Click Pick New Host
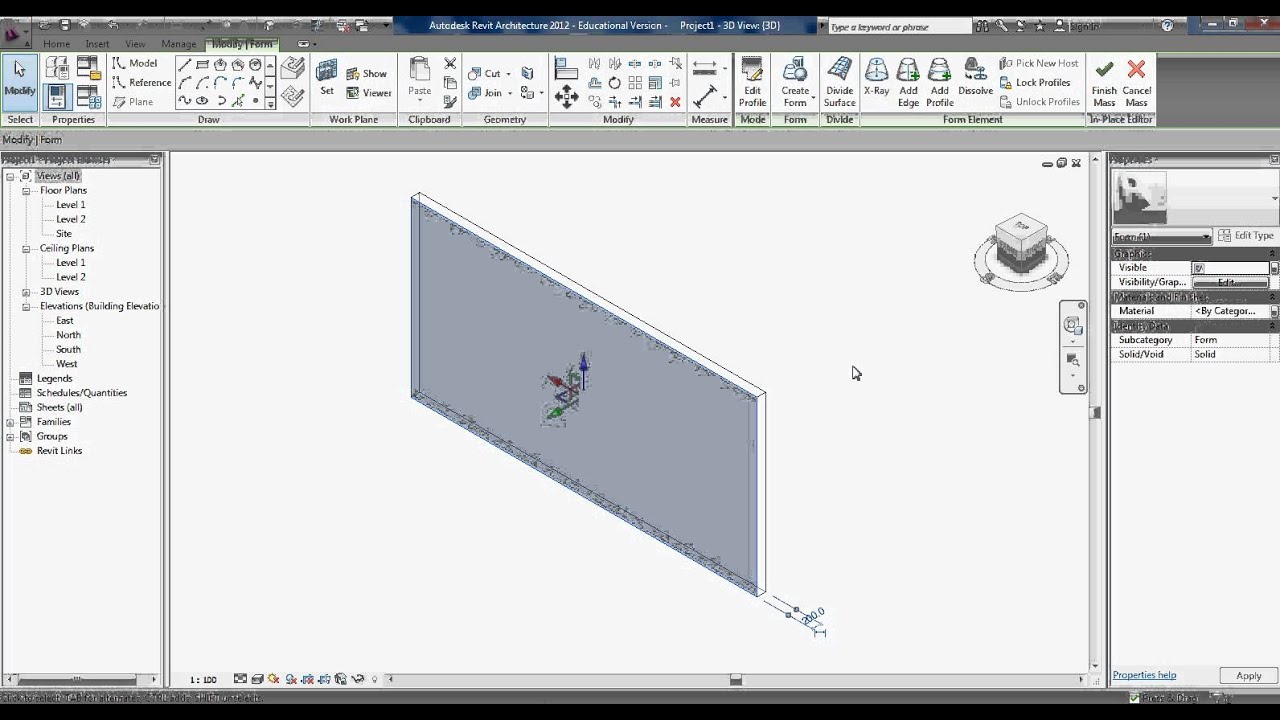The width and height of the screenshot is (1280, 720). pyautogui.click(x=1039, y=63)
